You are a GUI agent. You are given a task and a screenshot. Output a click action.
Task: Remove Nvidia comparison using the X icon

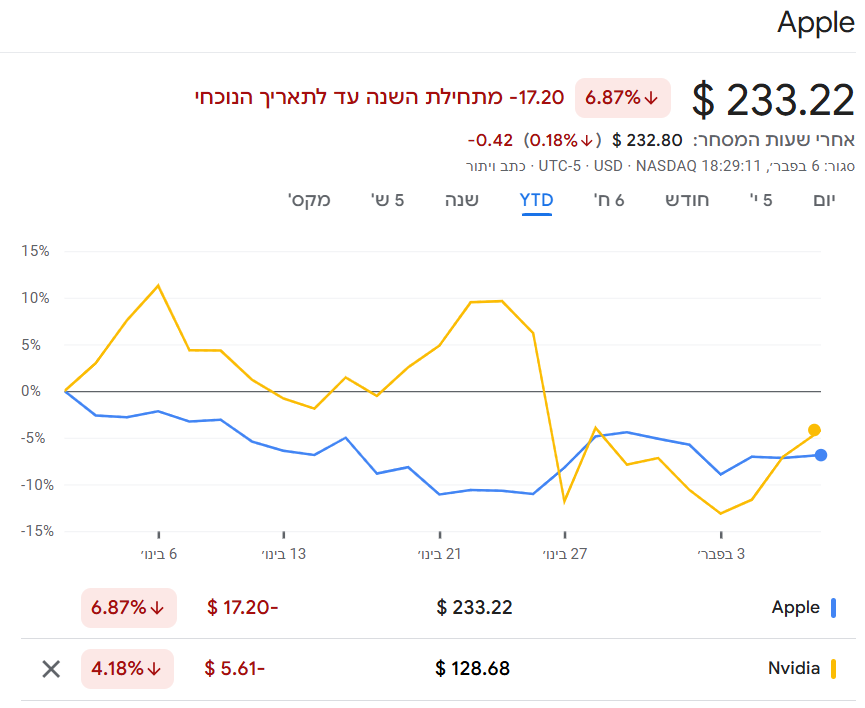[x=51, y=669]
